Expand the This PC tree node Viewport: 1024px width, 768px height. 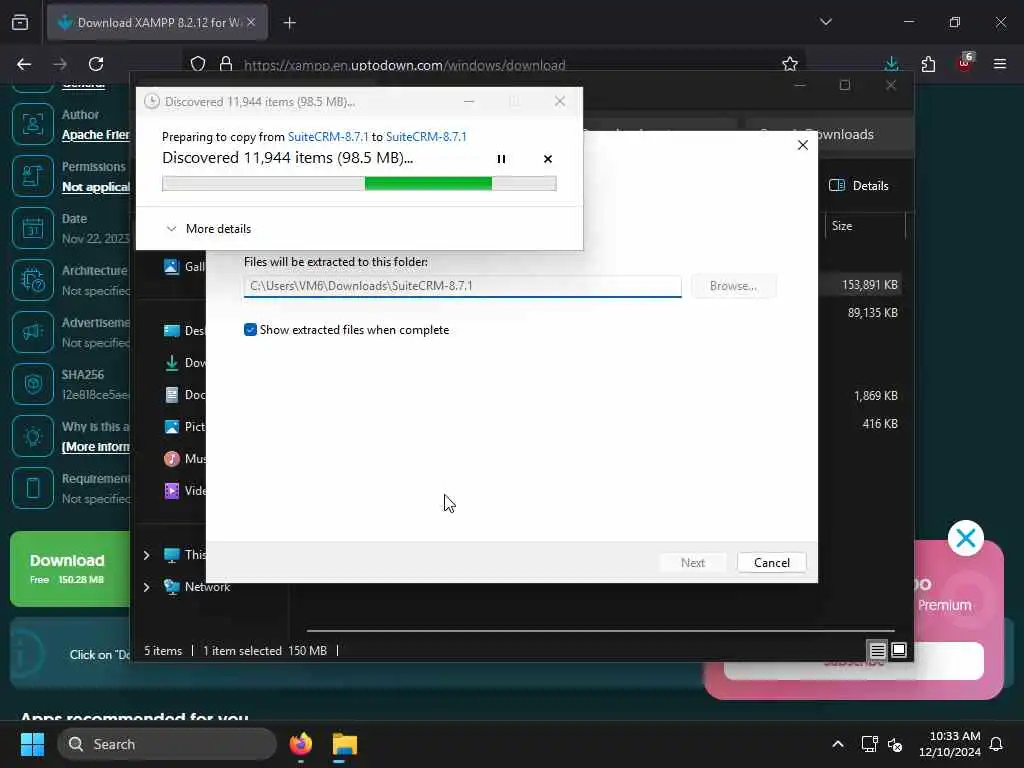(146, 555)
